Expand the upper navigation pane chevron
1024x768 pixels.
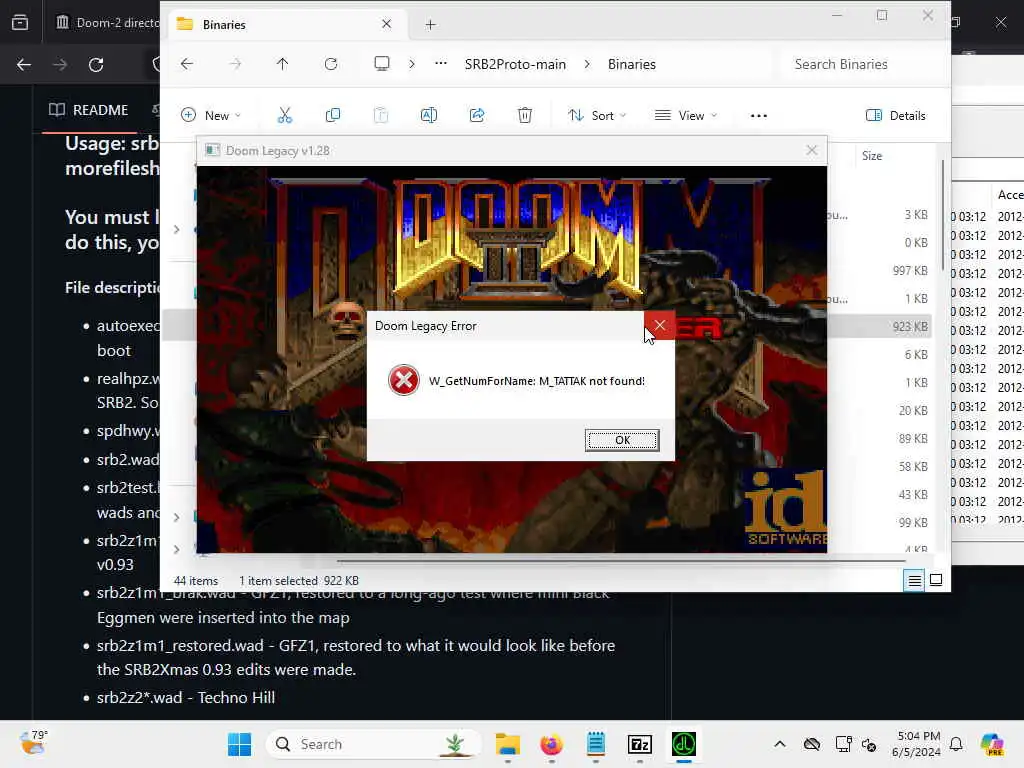pos(176,229)
